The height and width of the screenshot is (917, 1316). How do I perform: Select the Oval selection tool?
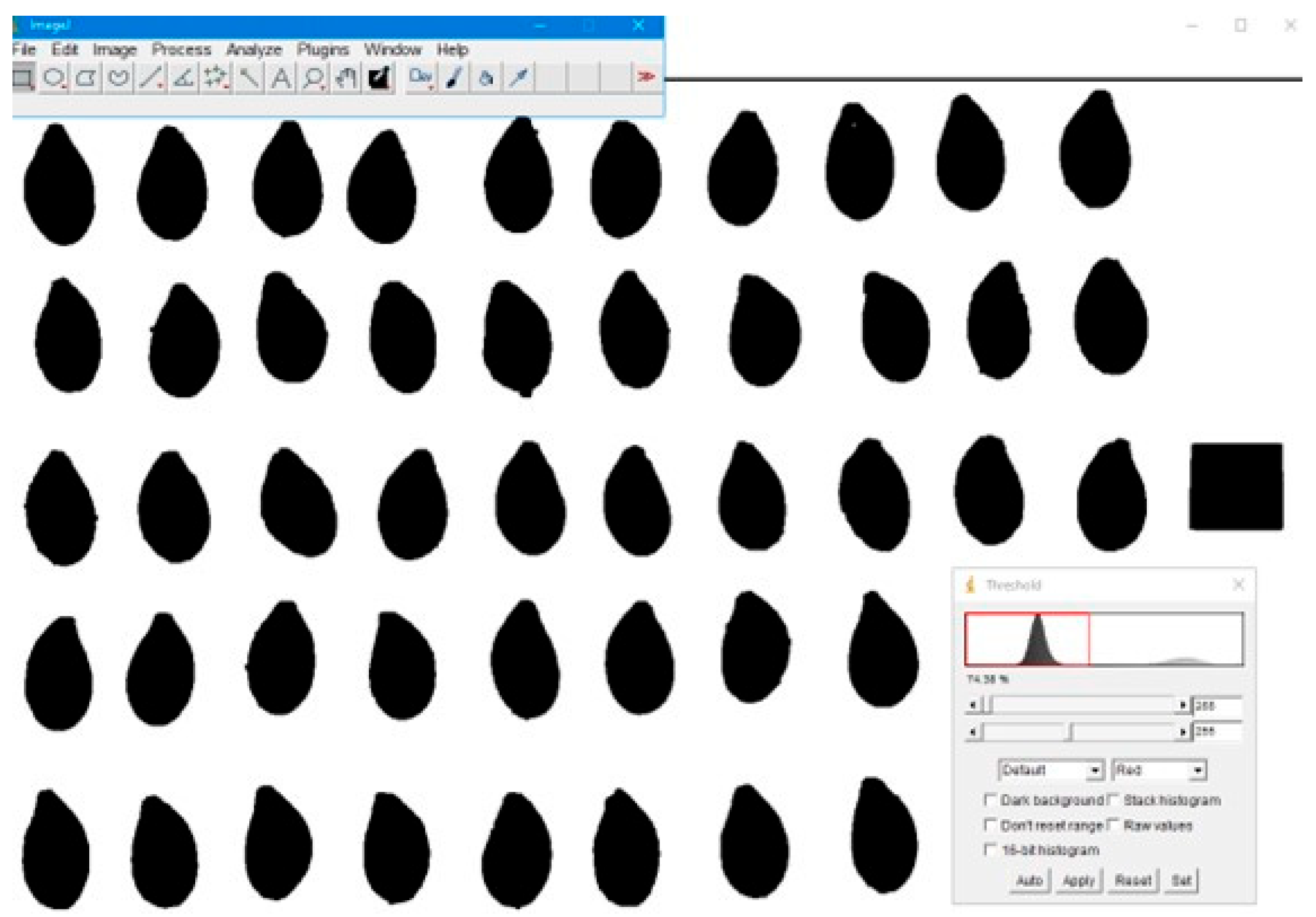(x=54, y=77)
